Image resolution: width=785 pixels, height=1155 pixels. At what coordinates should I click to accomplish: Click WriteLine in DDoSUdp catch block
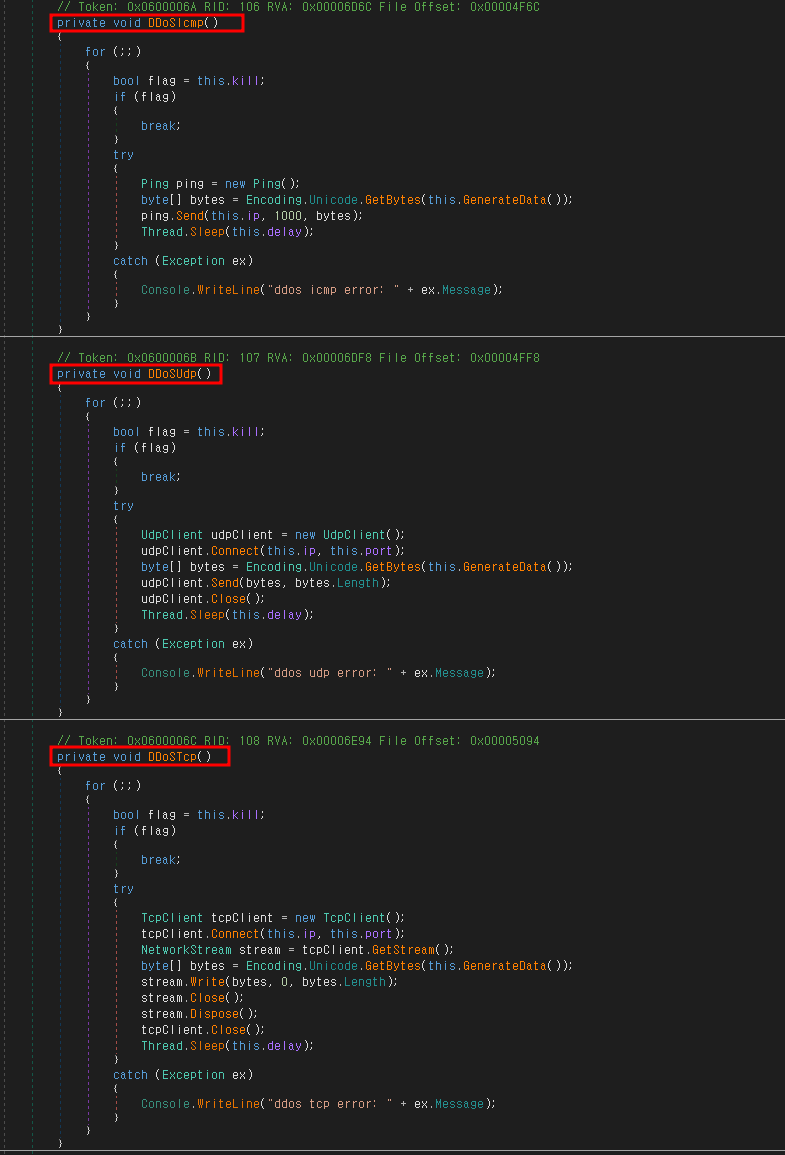(x=228, y=673)
